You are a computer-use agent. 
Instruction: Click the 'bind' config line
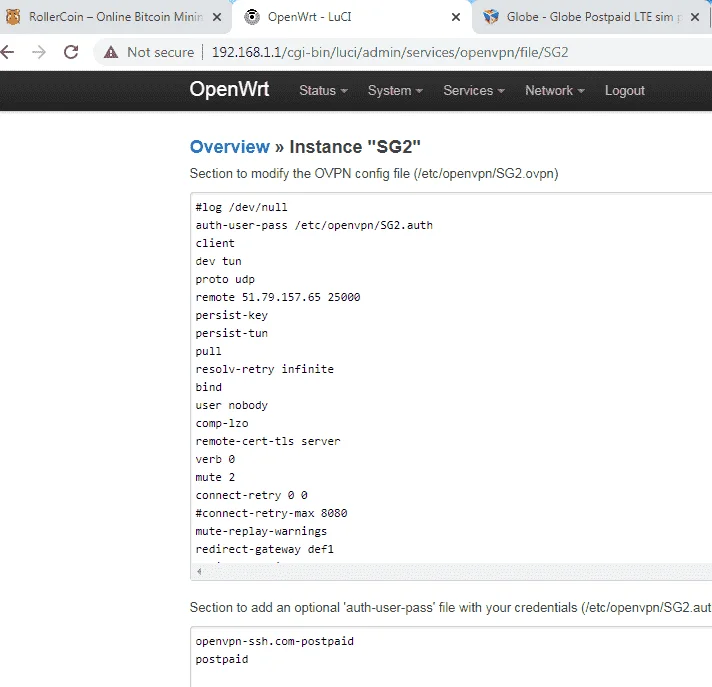[209, 387]
